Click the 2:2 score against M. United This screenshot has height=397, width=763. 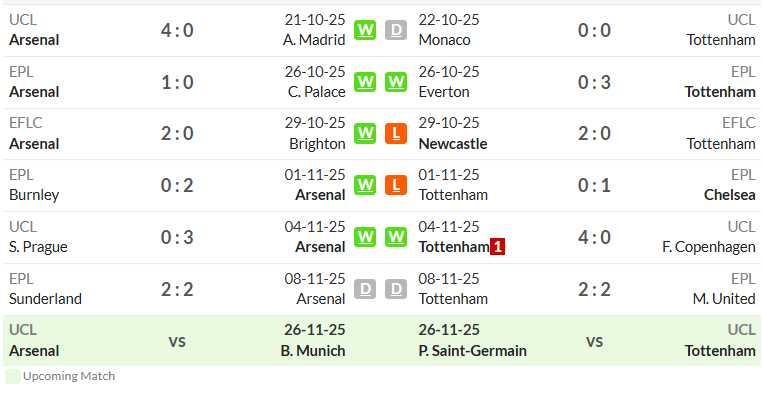(x=594, y=290)
